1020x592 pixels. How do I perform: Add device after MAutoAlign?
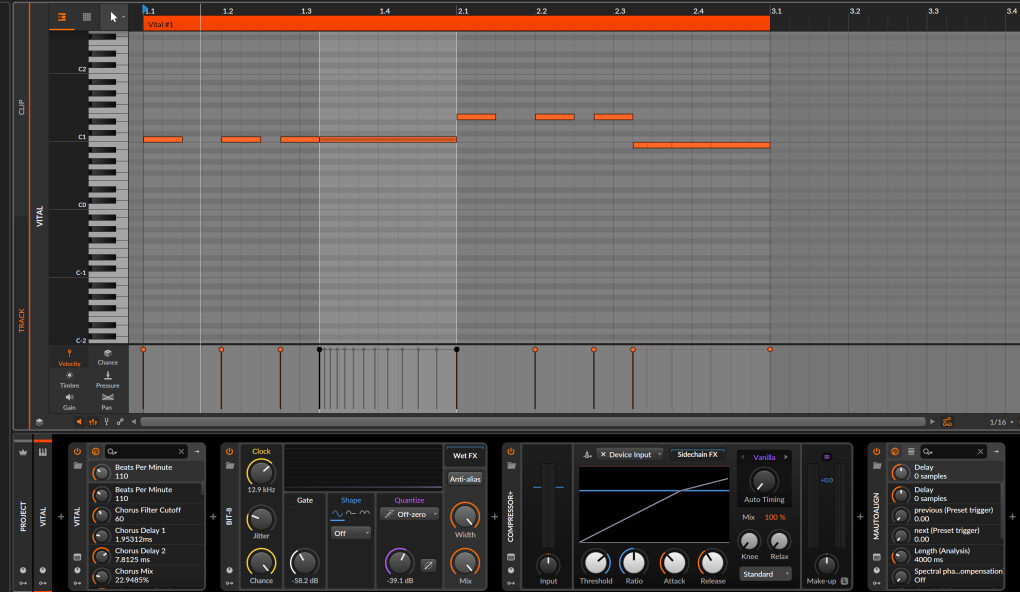(x=1012, y=517)
